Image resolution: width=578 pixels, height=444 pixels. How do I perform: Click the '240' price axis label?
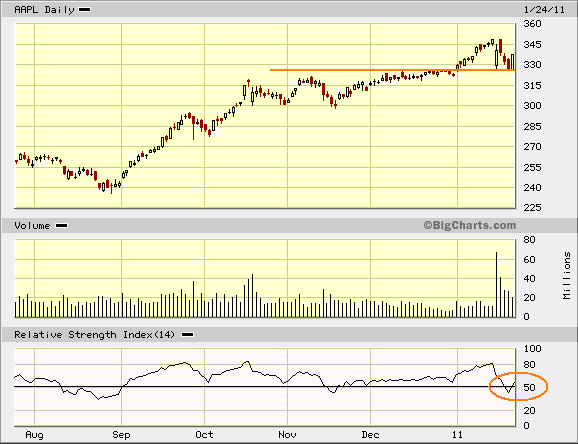(x=532, y=187)
